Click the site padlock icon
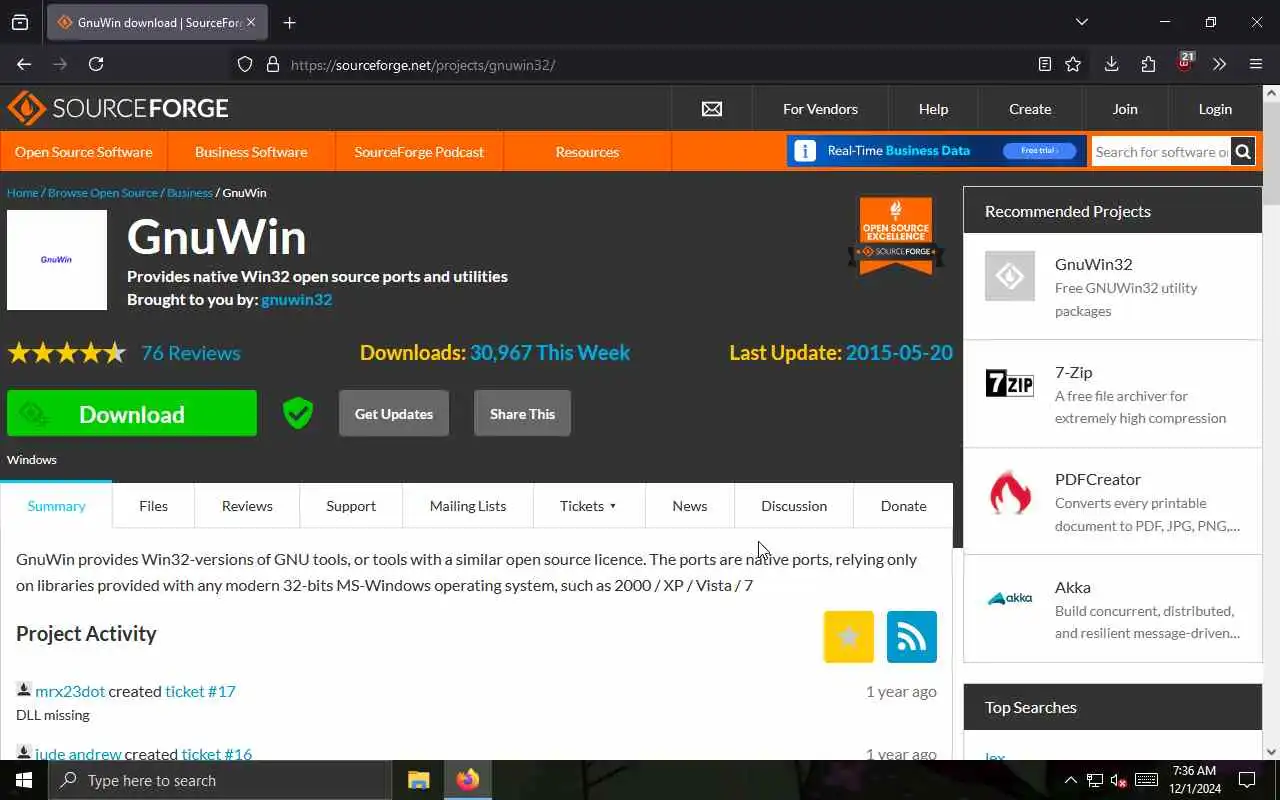Image resolution: width=1280 pixels, height=800 pixels. pos(272,64)
